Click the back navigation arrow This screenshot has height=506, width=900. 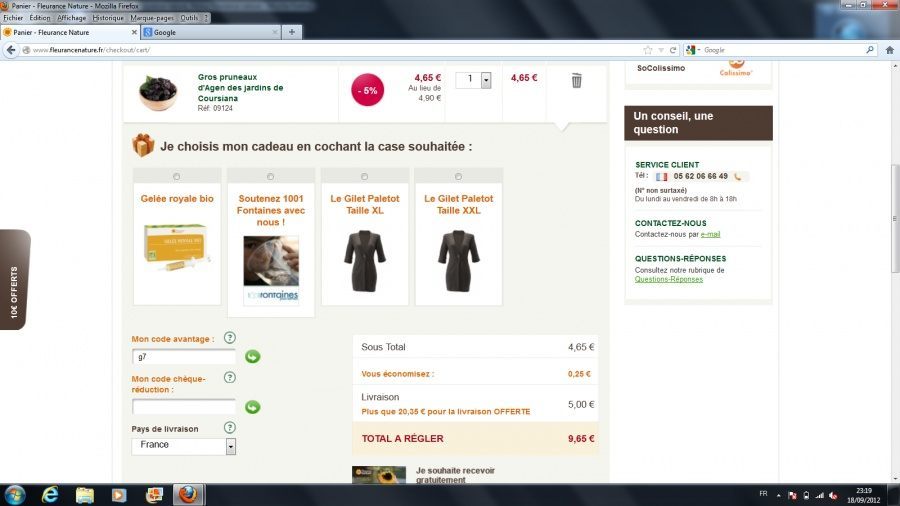coord(12,50)
